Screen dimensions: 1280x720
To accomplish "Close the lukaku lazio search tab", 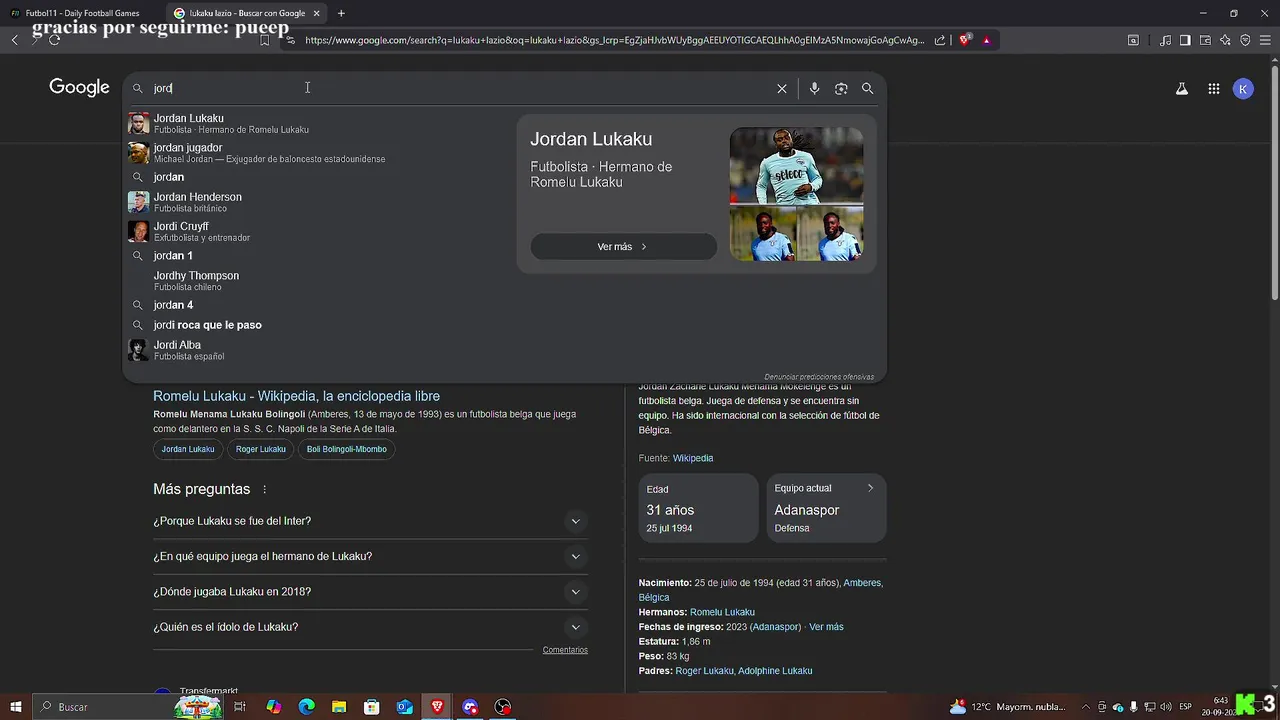I will pos(316,13).
